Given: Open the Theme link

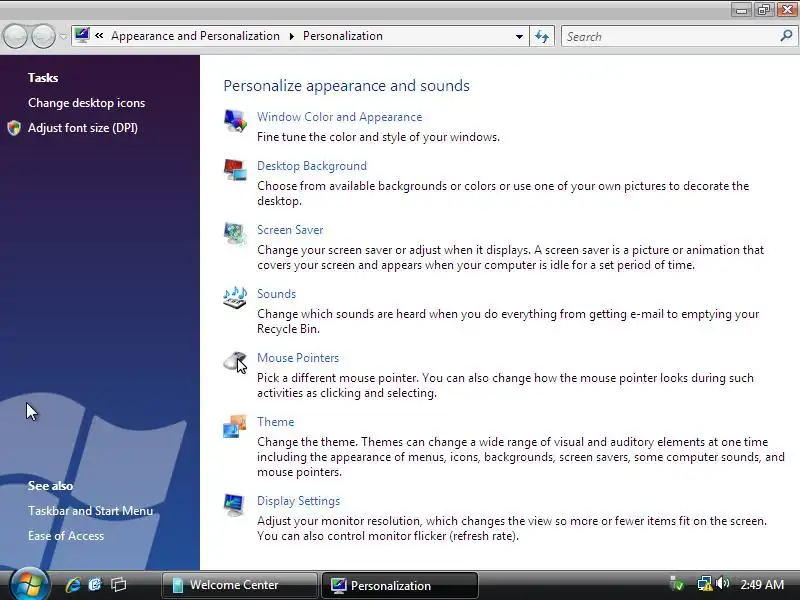Looking at the screenshot, I should click(275, 422).
